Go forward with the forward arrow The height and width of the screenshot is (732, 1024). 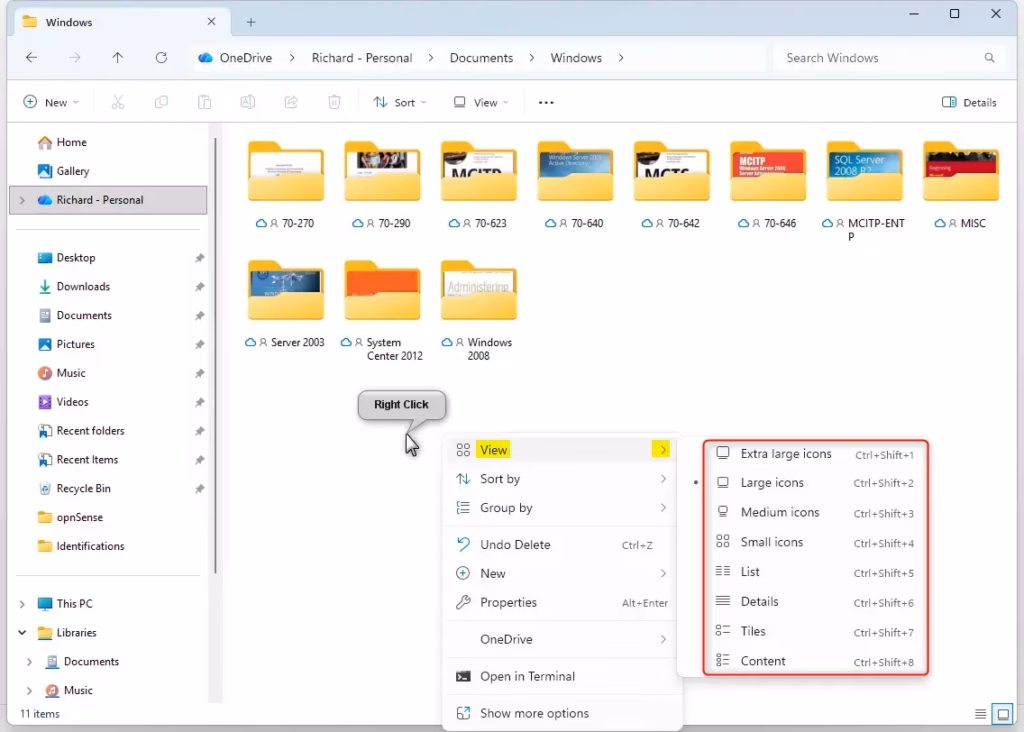[x=75, y=57]
